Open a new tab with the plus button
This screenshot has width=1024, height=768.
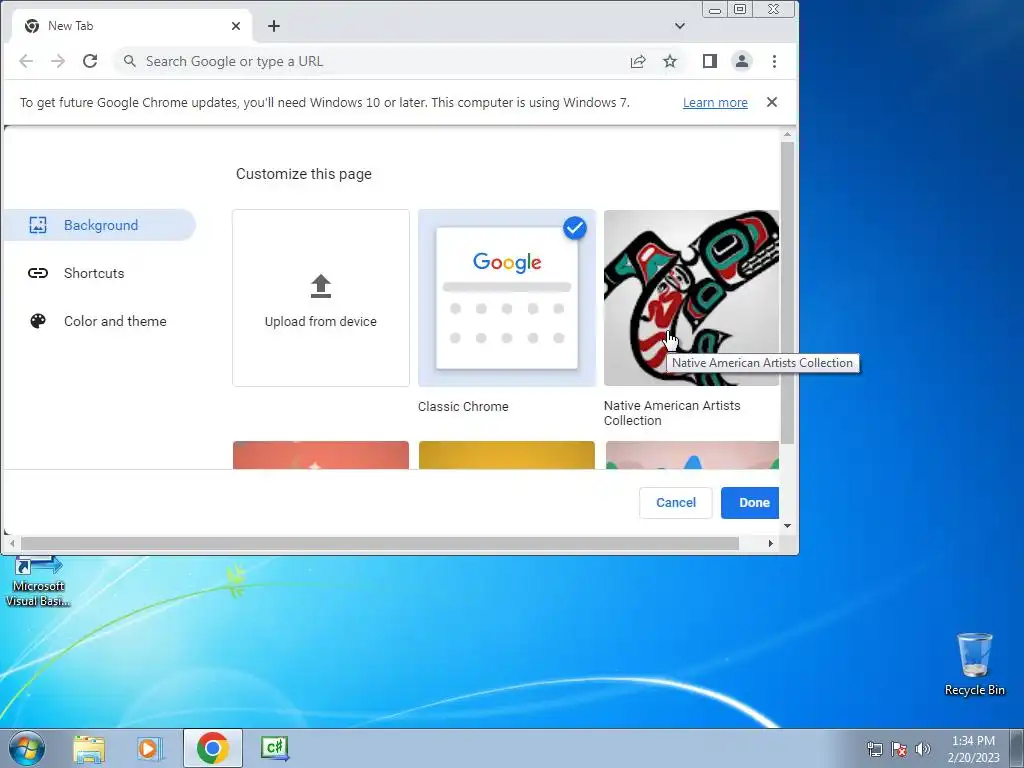274,26
